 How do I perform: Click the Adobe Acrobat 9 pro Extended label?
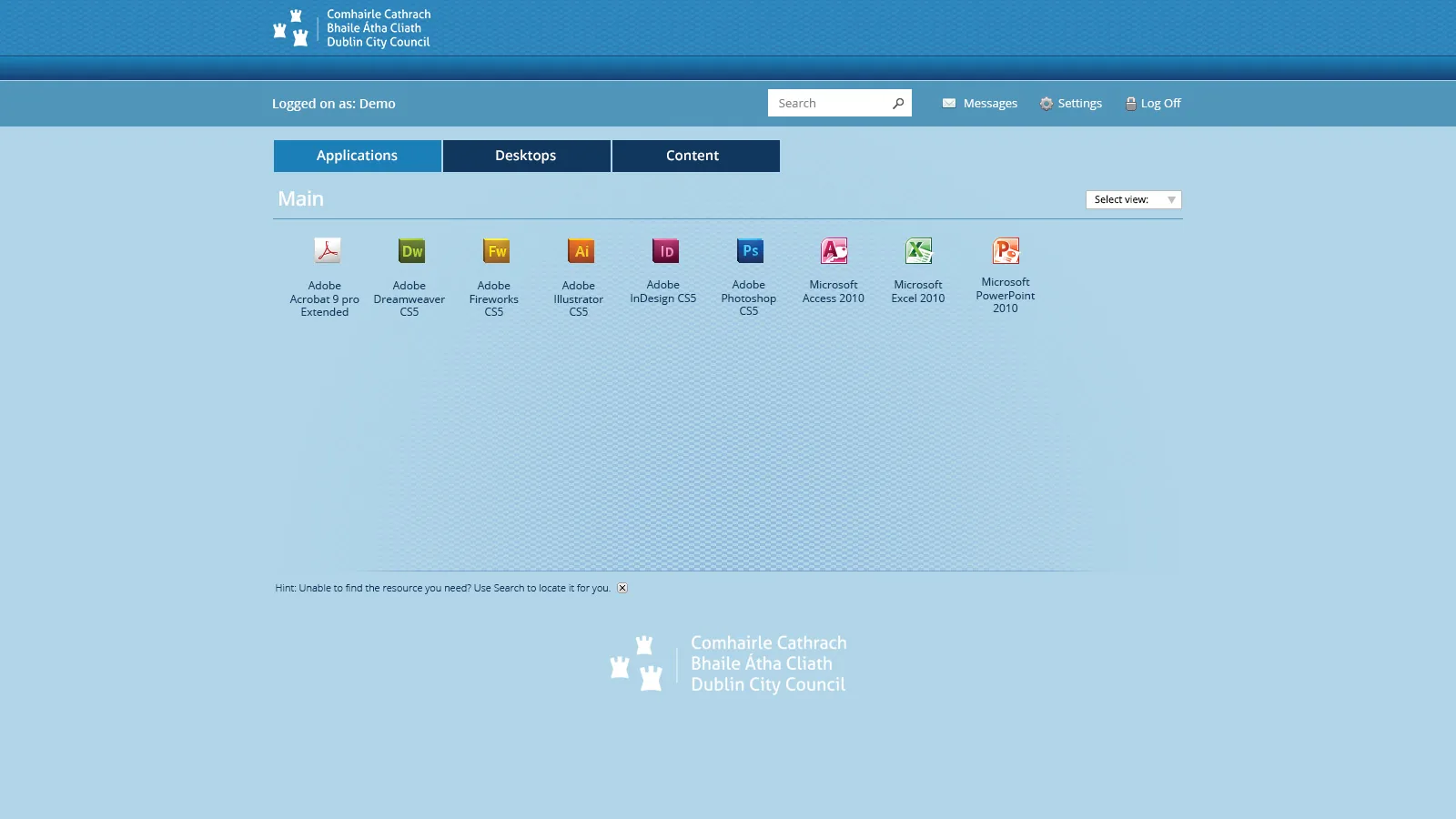point(325,298)
